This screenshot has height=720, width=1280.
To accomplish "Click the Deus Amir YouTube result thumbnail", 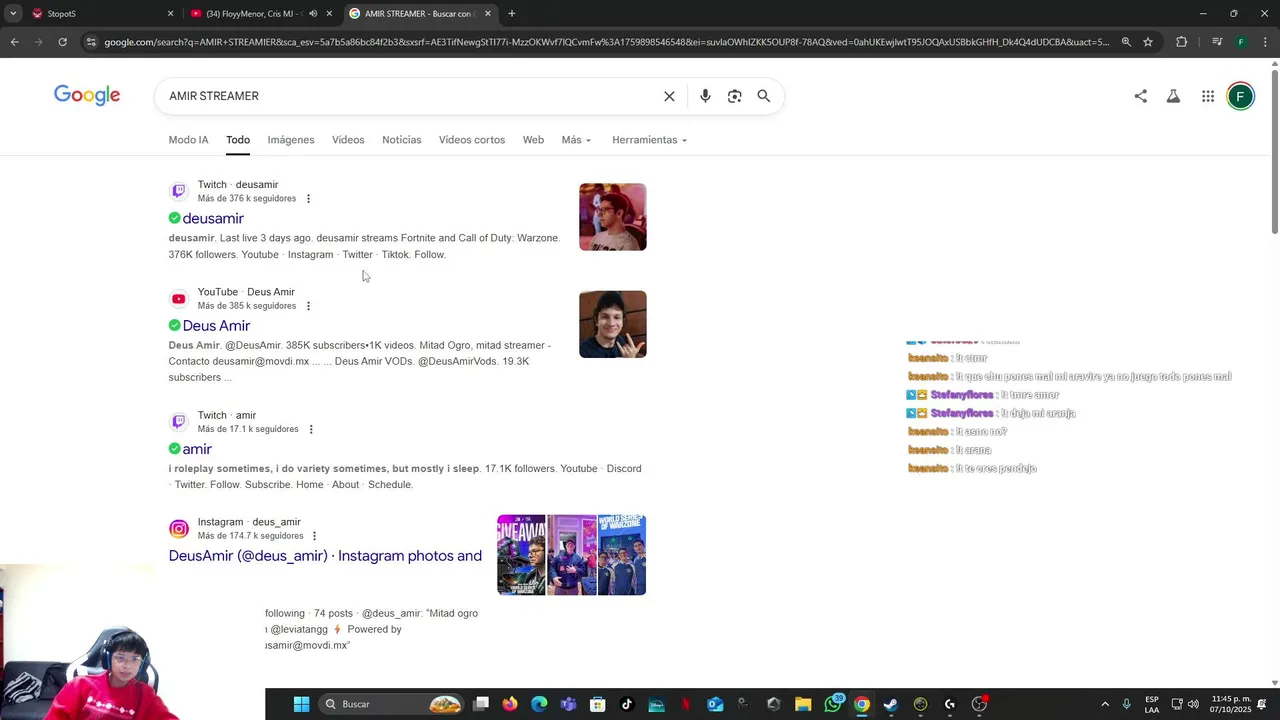I will (x=613, y=324).
